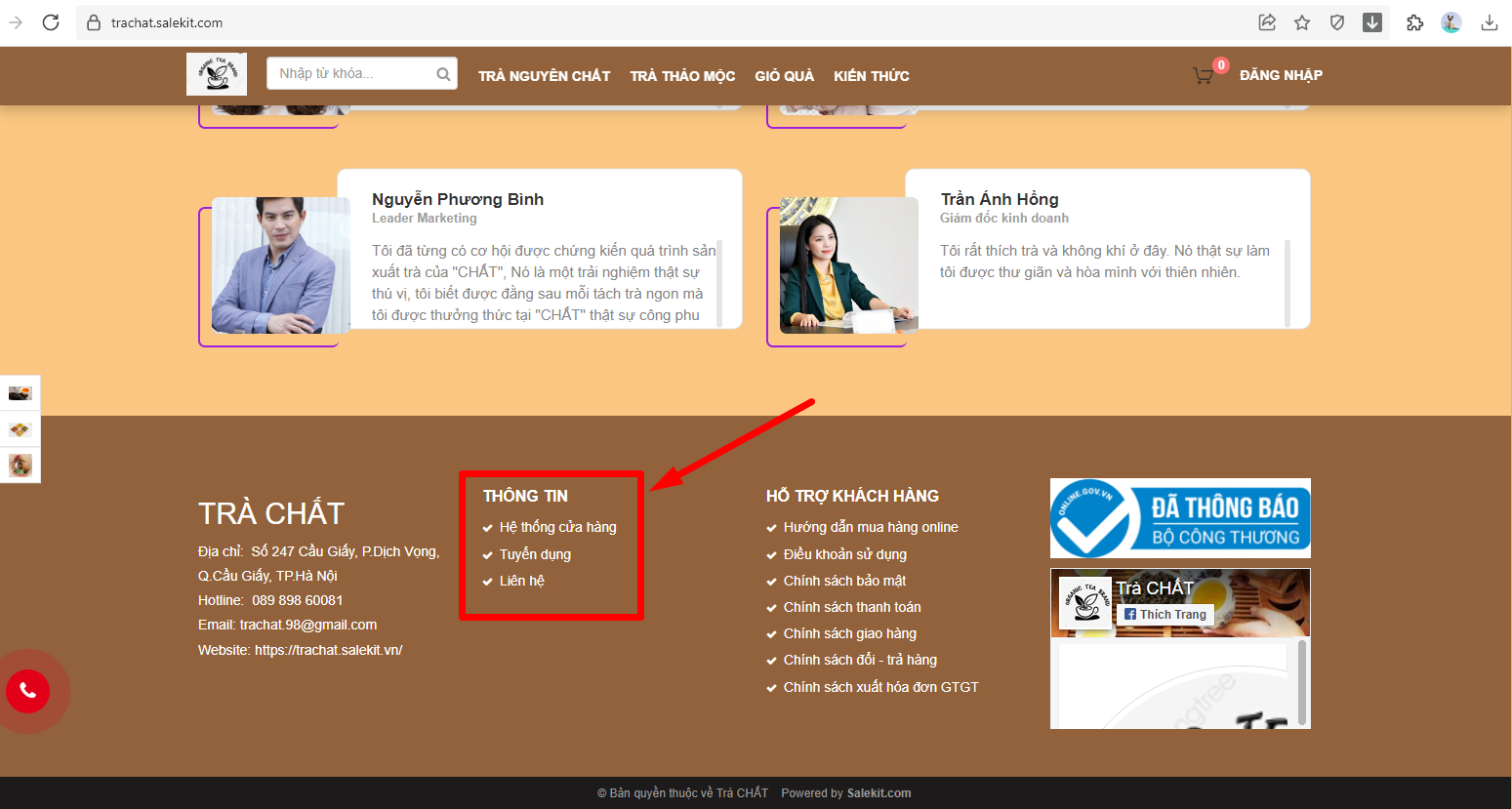Click the Thích Trang Facebook button
1512x809 pixels.
click(1165, 615)
